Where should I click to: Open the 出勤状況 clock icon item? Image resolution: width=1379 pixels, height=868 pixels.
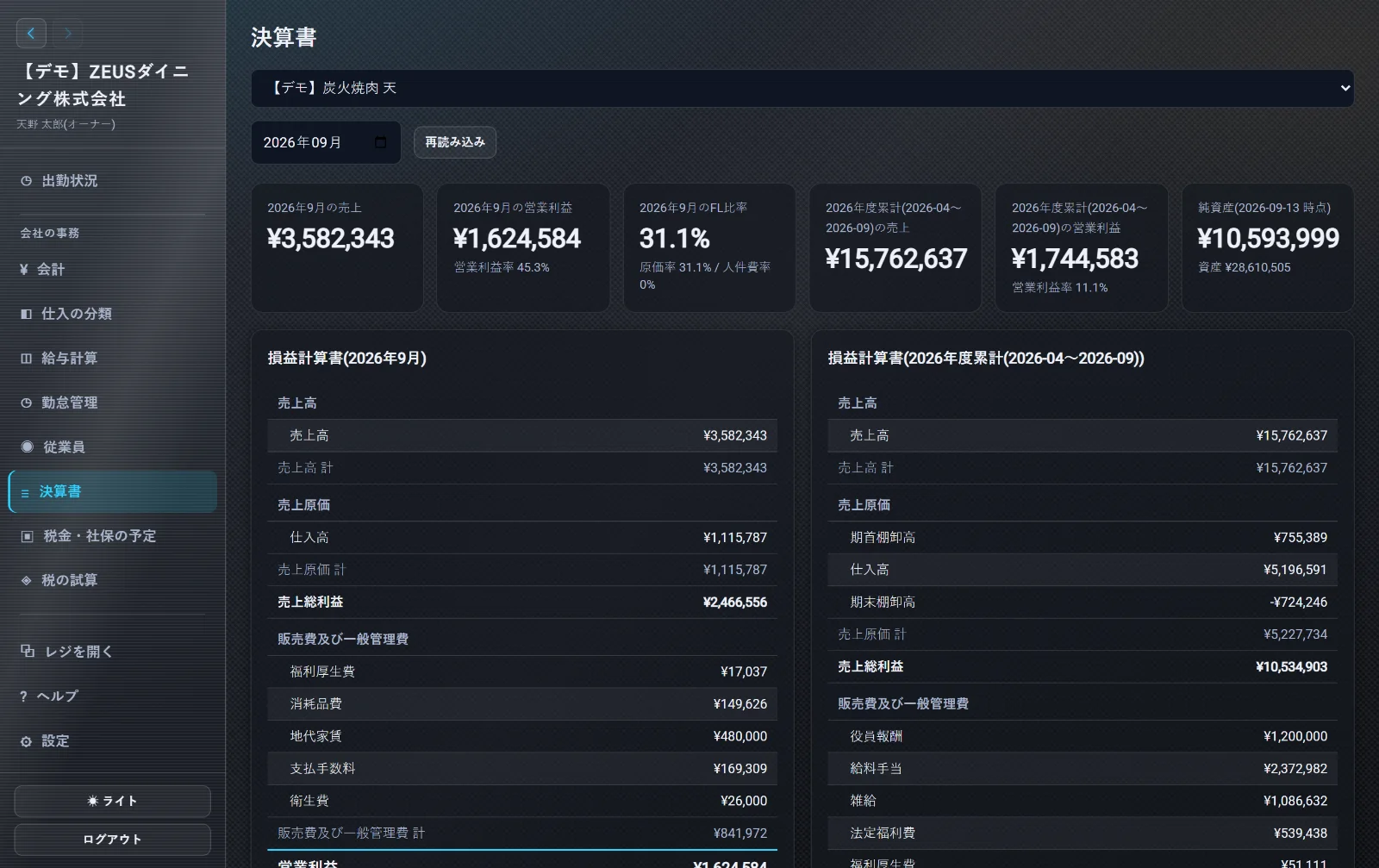(27, 181)
